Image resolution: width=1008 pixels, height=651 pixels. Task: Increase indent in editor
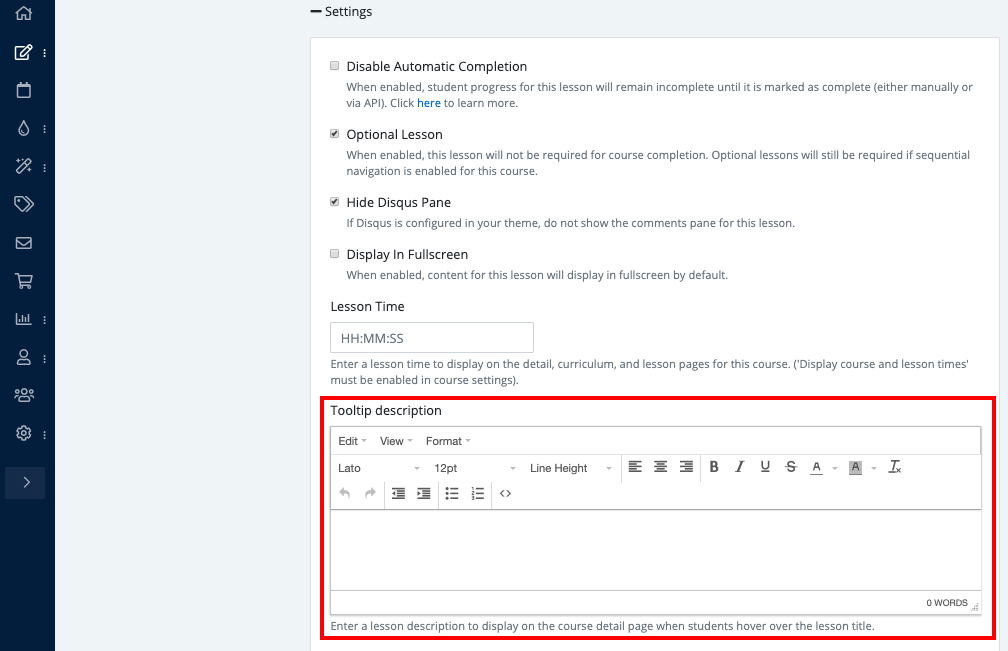424,493
